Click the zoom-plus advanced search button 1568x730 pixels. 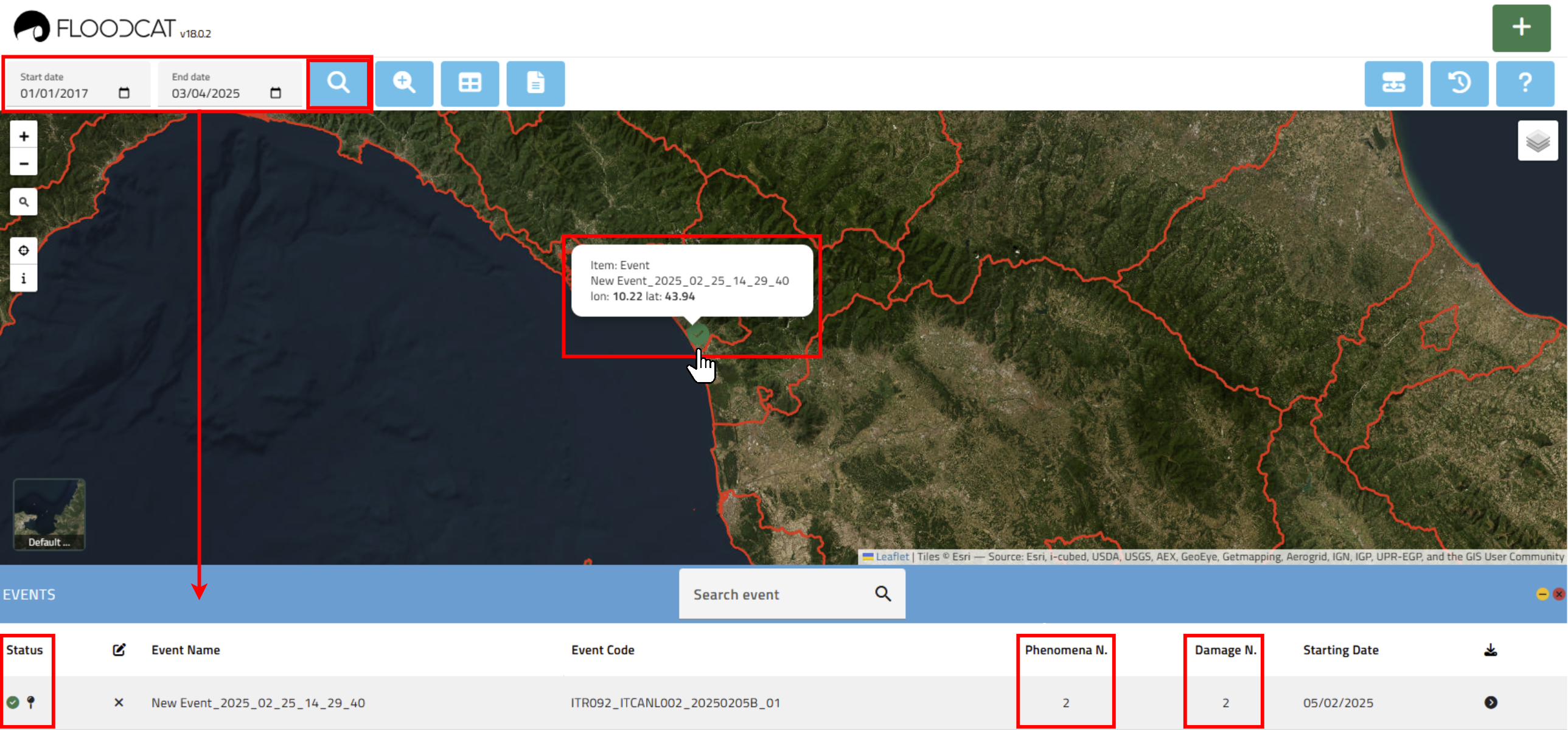pos(404,83)
